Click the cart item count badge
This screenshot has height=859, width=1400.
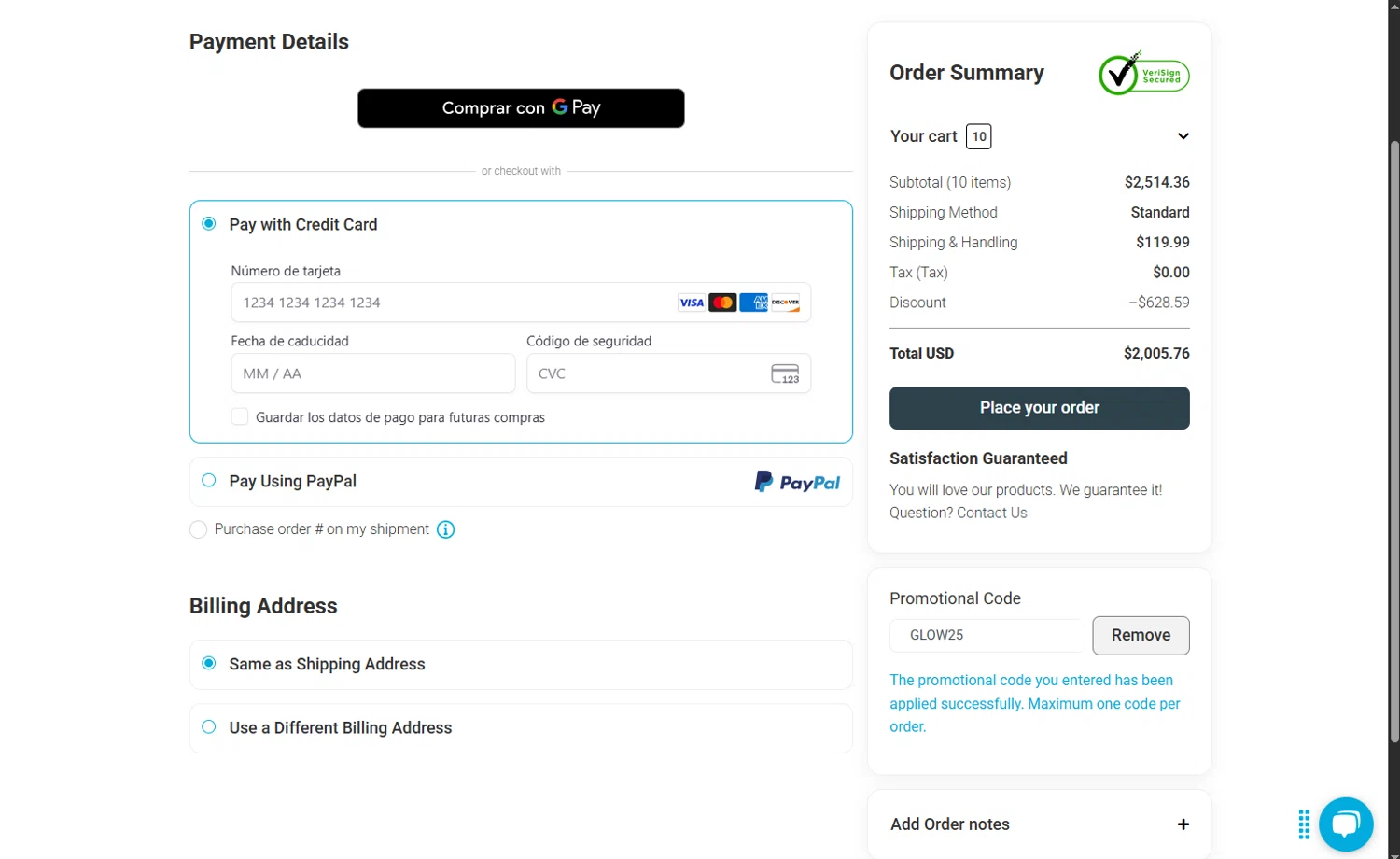coord(978,136)
